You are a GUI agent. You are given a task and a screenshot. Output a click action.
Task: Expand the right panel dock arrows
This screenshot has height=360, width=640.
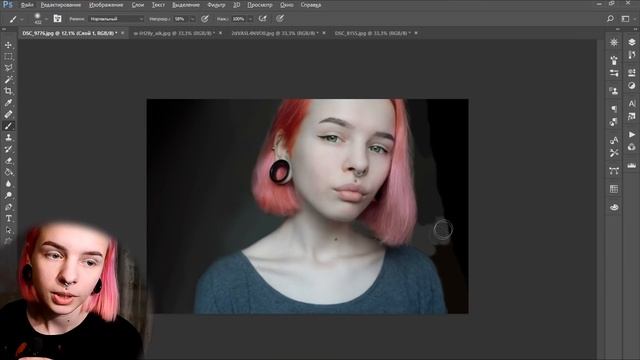pos(635,29)
